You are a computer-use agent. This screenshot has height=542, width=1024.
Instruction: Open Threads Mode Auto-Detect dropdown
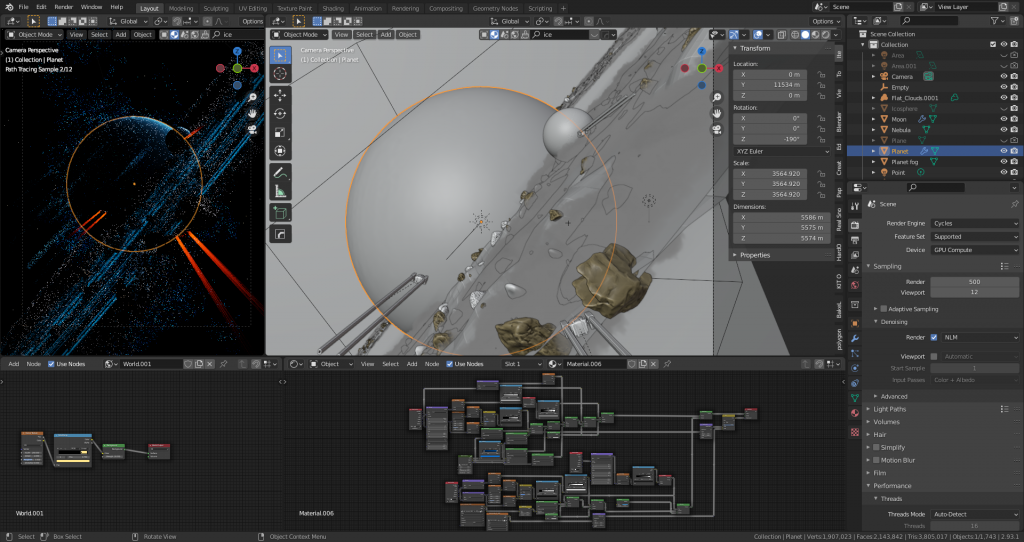point(974,515)
